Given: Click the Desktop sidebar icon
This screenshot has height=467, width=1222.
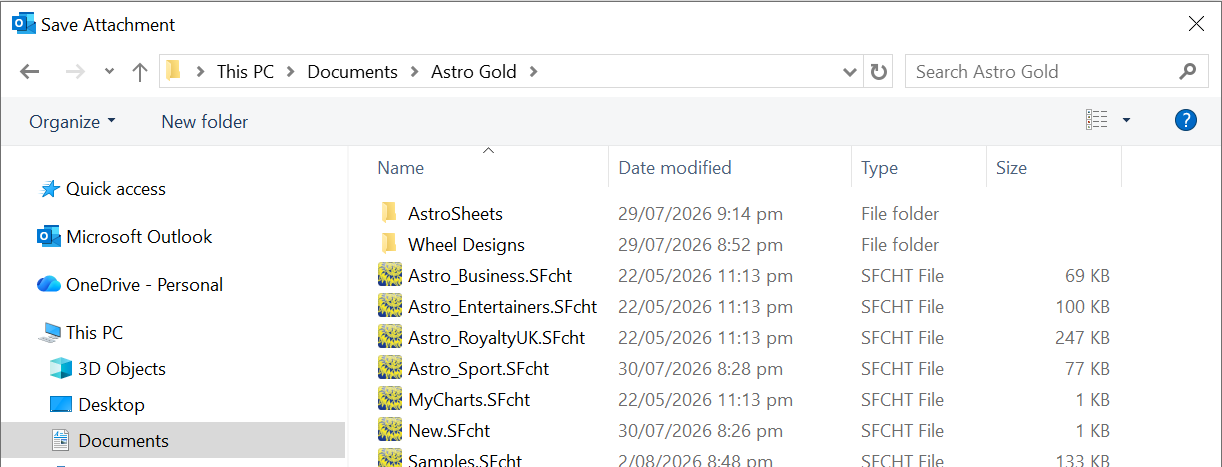Looking at the screenshot, I should (61, 405).
